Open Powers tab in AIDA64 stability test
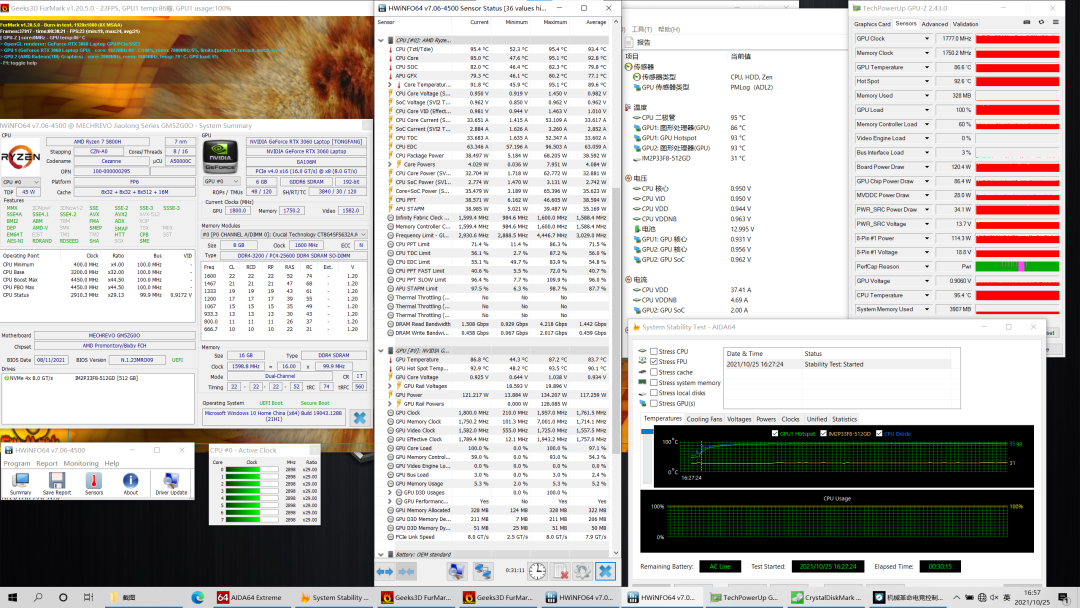Image resolution: width=1080 pixels, height=608 pixels. 766,419
